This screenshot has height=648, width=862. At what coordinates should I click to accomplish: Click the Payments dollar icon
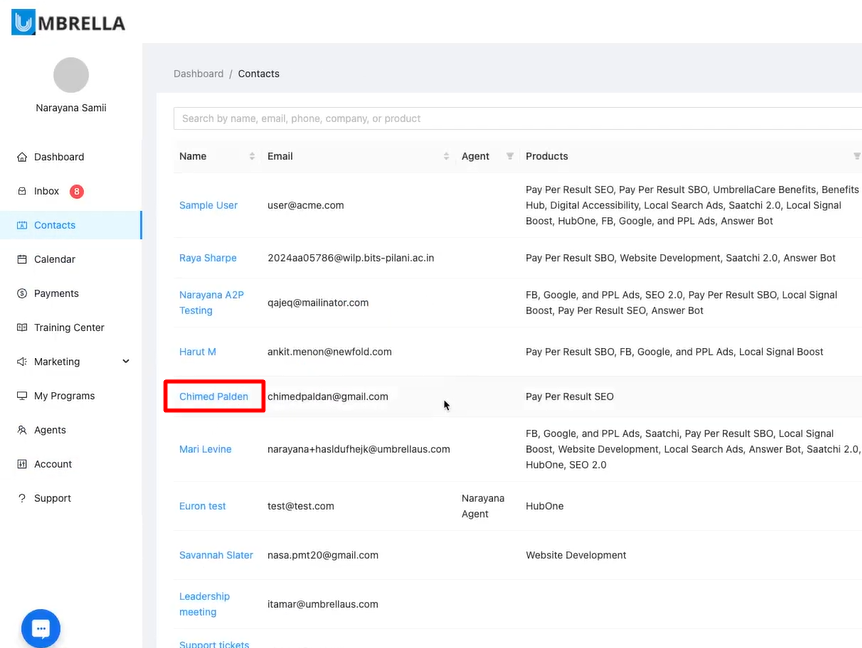[22, 294]
